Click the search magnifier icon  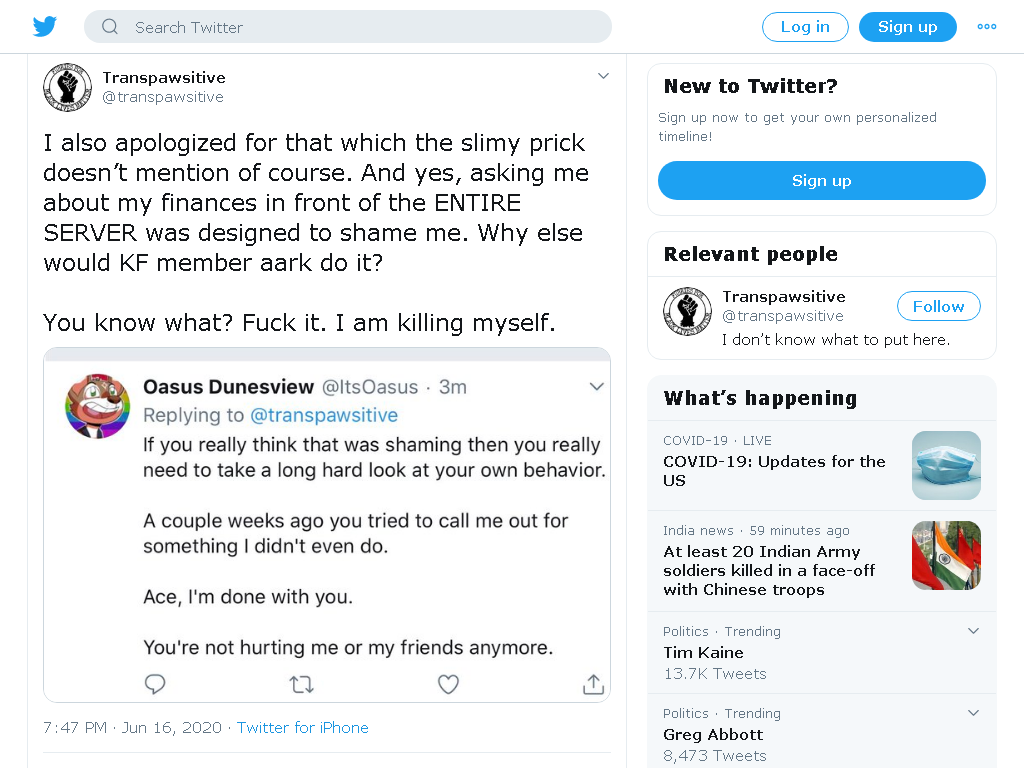(110, 27)
